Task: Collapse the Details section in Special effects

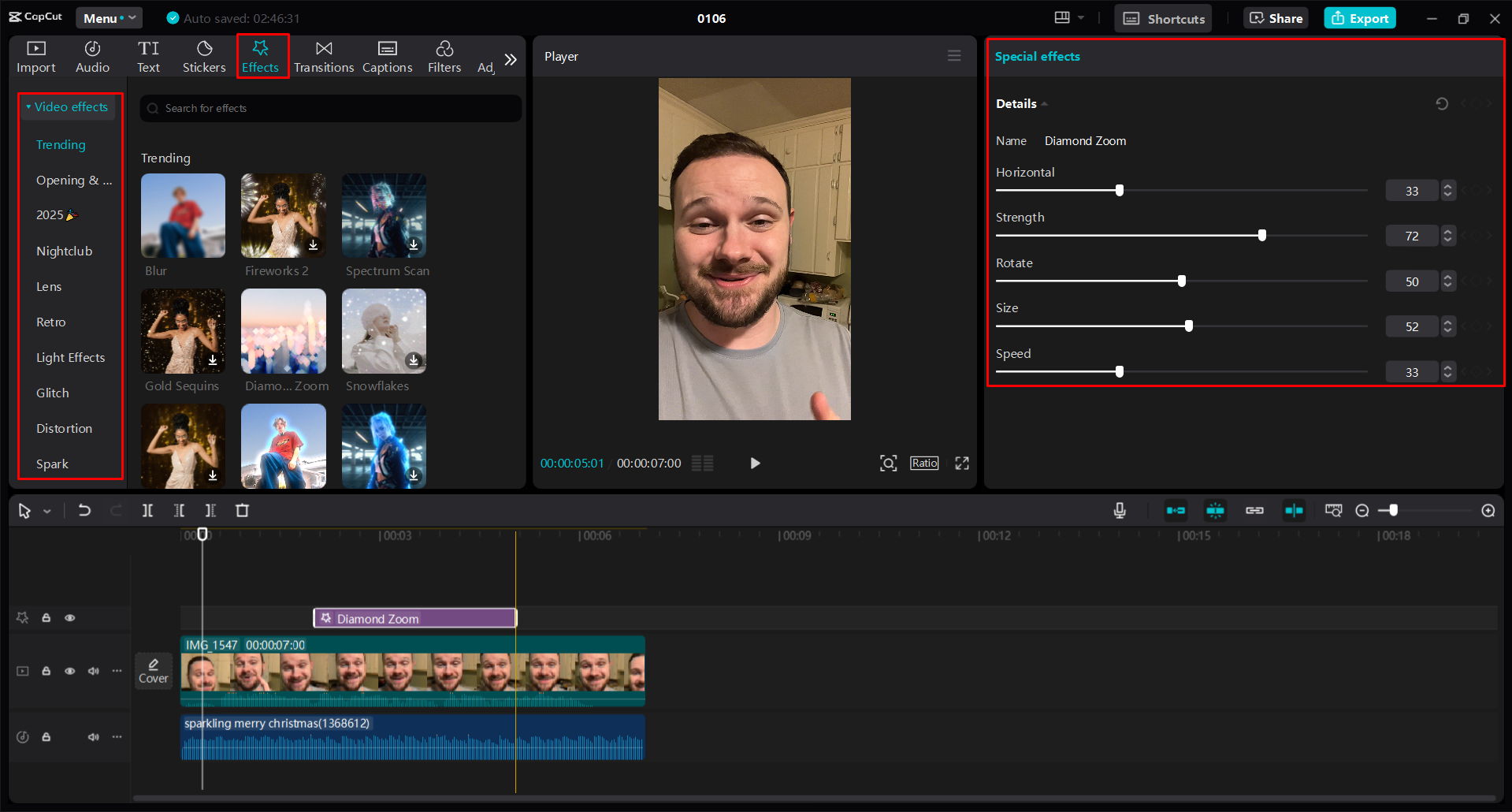Action: (1044, 103)
